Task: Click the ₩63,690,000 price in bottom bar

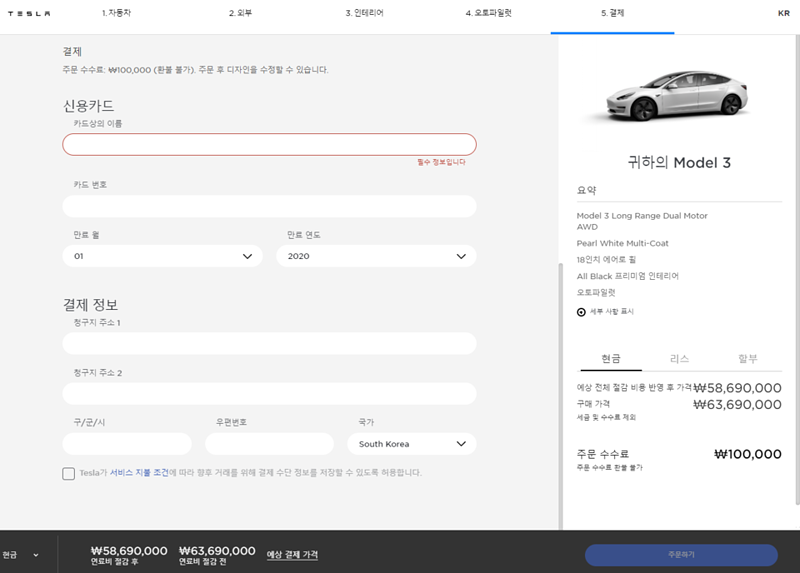Action: point(217,551)
